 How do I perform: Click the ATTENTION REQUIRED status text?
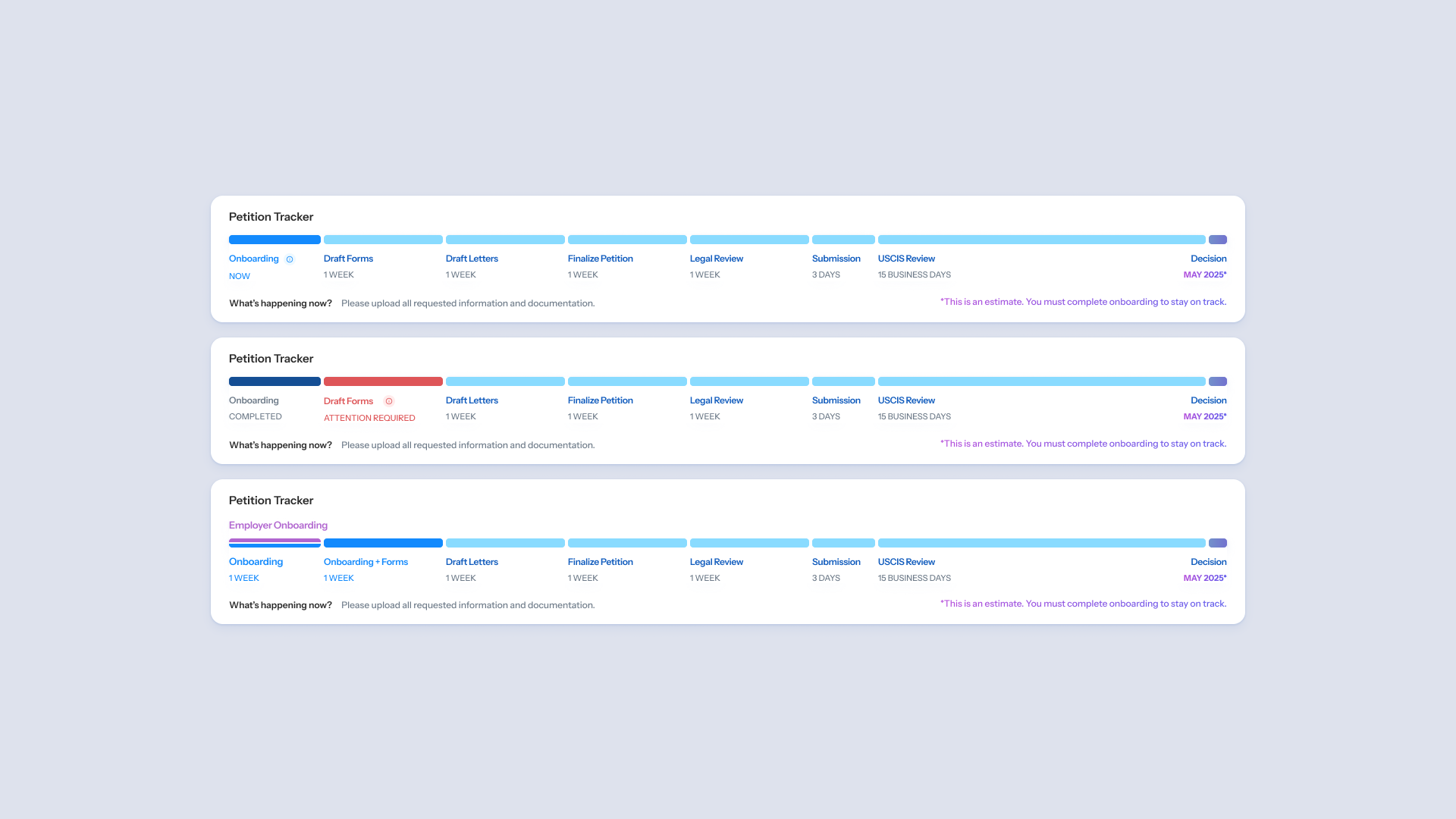coord(369,418)
